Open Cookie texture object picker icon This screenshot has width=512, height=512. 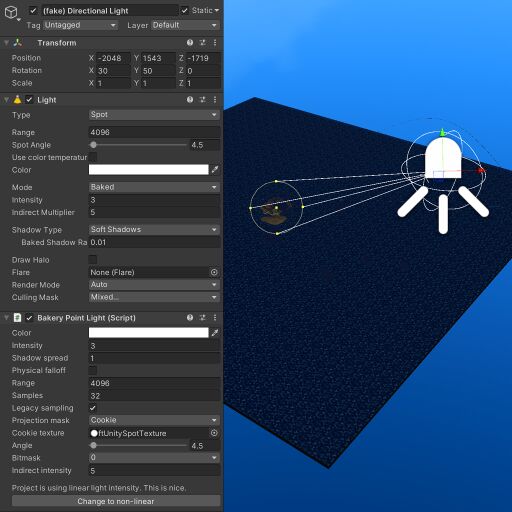click(x=214, y=433)
